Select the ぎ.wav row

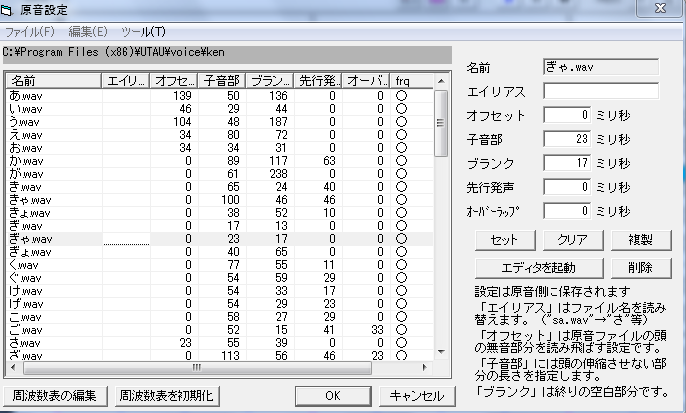click(220, 226)
